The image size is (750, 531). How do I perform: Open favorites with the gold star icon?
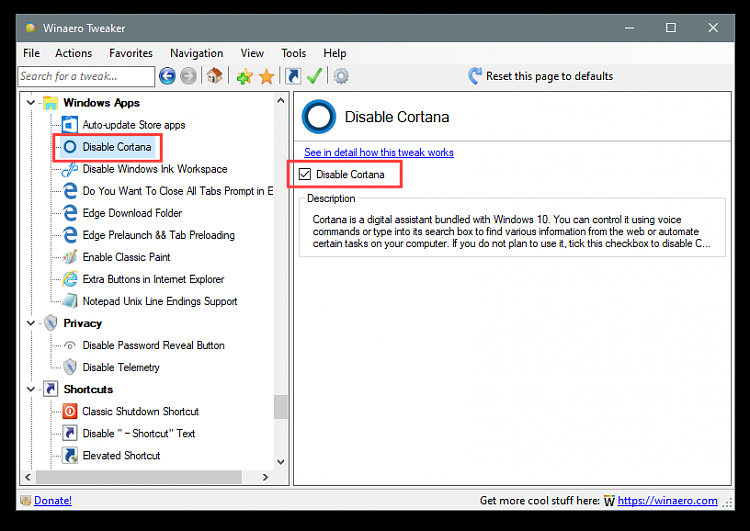click(266, 77)
